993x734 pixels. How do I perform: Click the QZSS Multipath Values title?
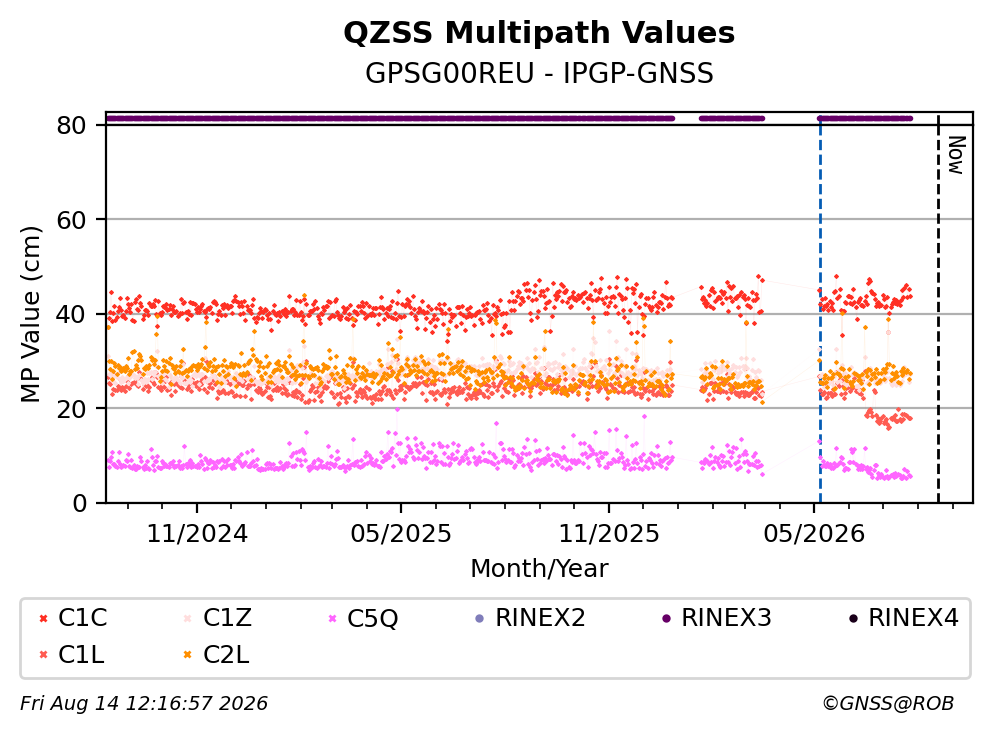click(539, 33)
